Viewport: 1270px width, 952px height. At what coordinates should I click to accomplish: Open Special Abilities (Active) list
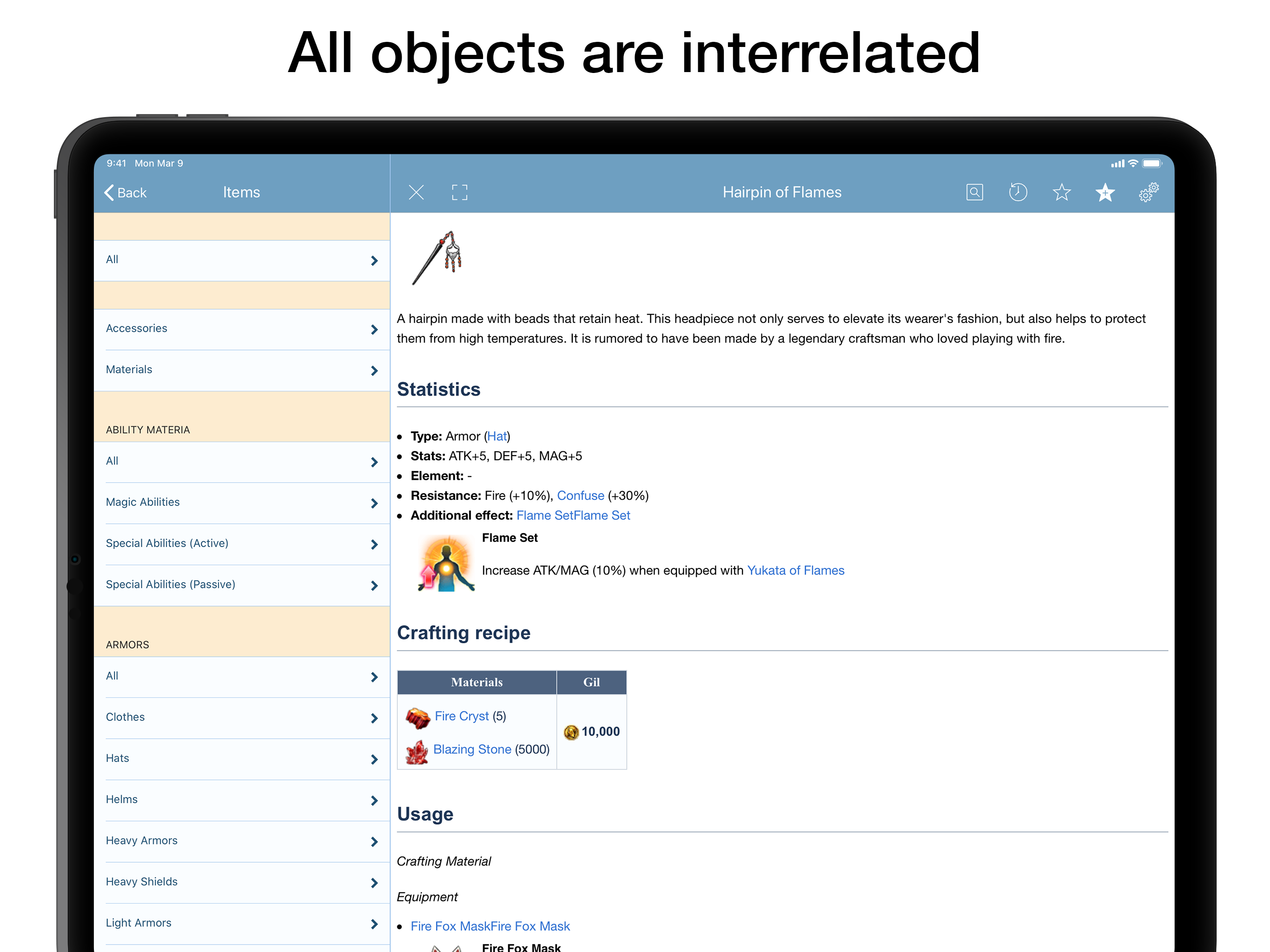242,544
